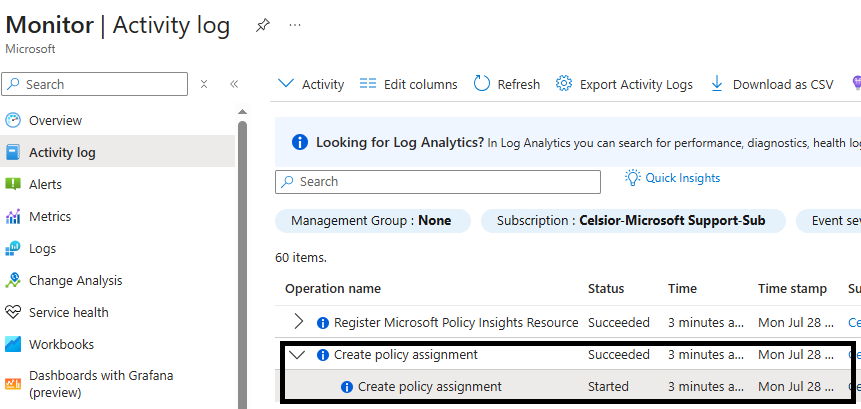Click sidebar scrollbar up arrow
The height and width of the screenshot is (409, 861).
tap(242, 112)
